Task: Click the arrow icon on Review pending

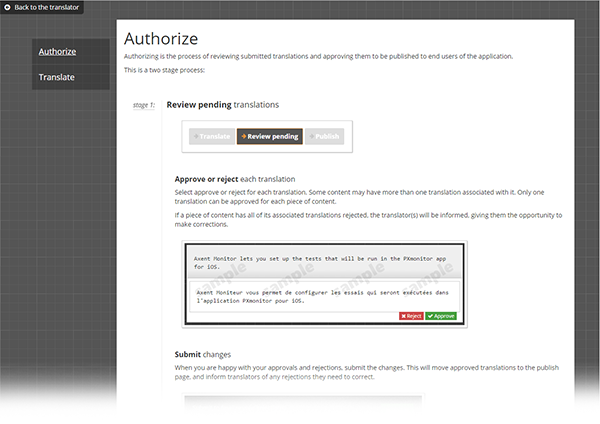Action: pyautogui.click(x=244, y=136)
